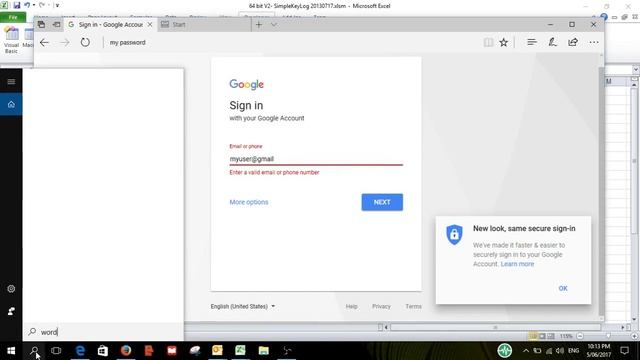
Task: Switch Excel to Page Layout view
Action: click(542, 336)
